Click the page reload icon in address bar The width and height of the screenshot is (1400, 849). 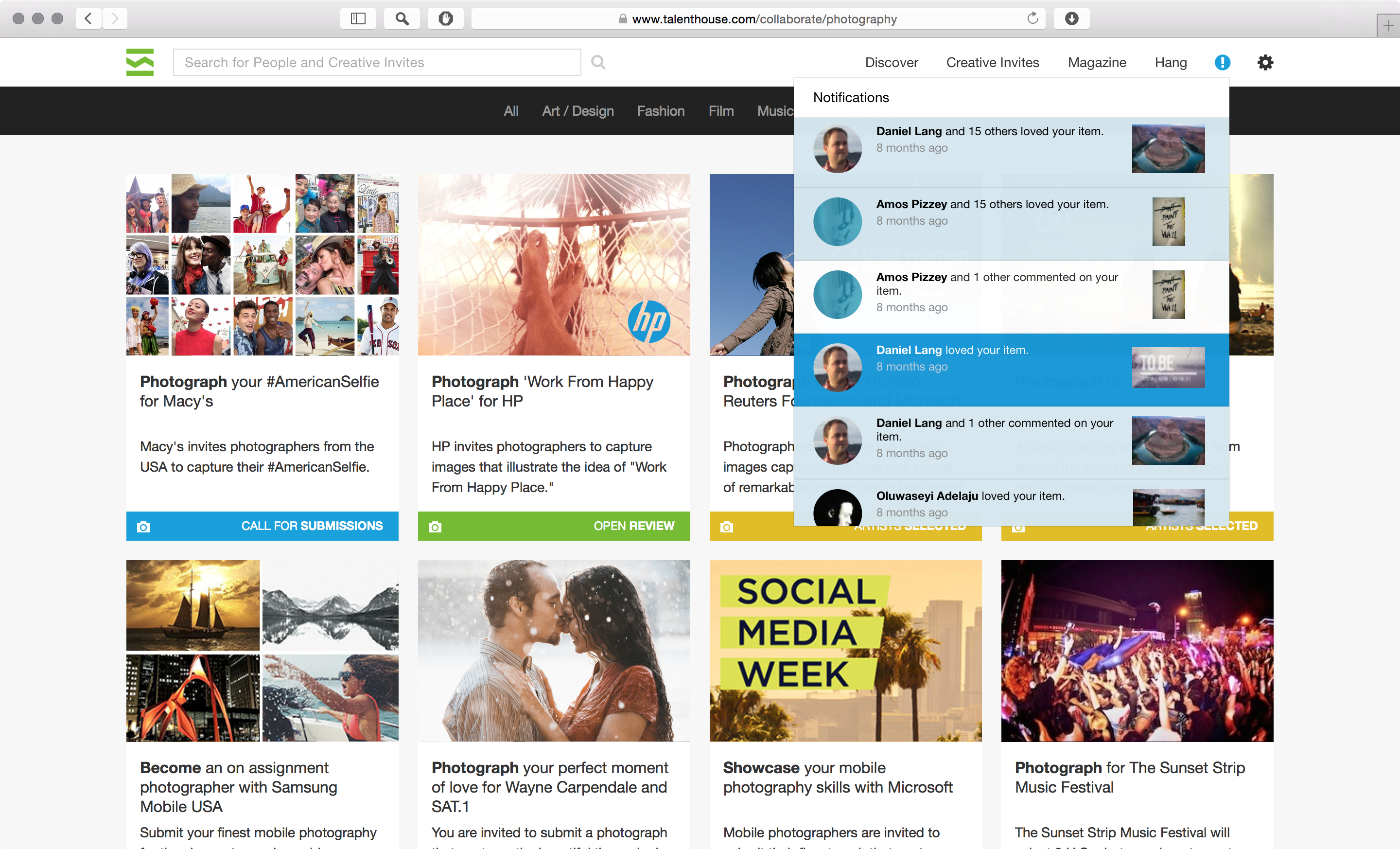1032,19
